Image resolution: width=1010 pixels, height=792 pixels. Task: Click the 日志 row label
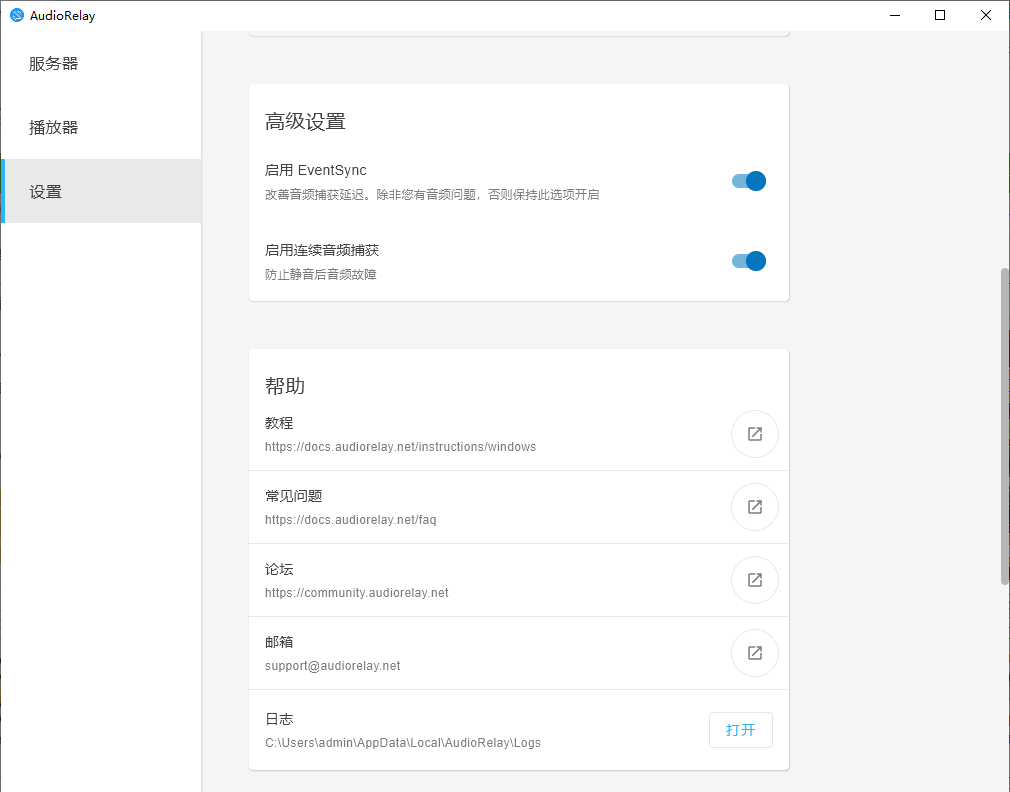coord(279,719)
